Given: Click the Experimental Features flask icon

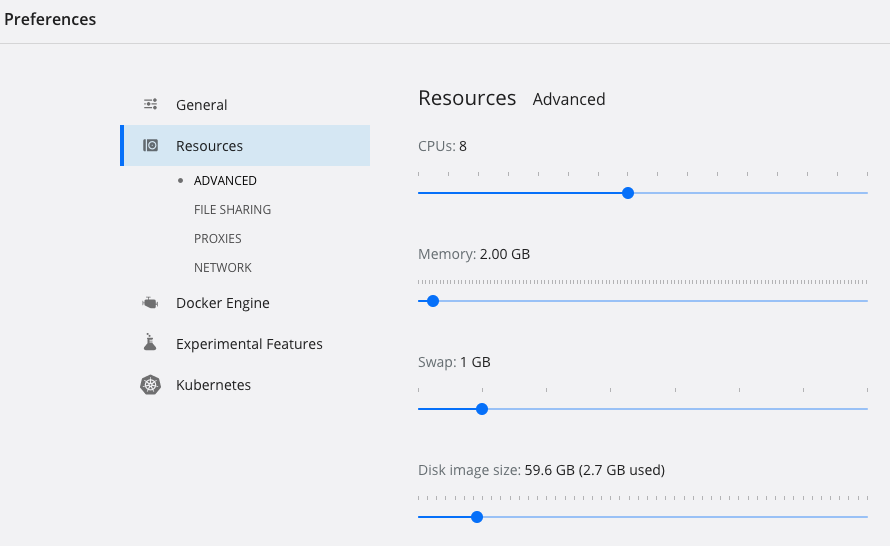Looking at the screenshot, I should coord(150,342).
